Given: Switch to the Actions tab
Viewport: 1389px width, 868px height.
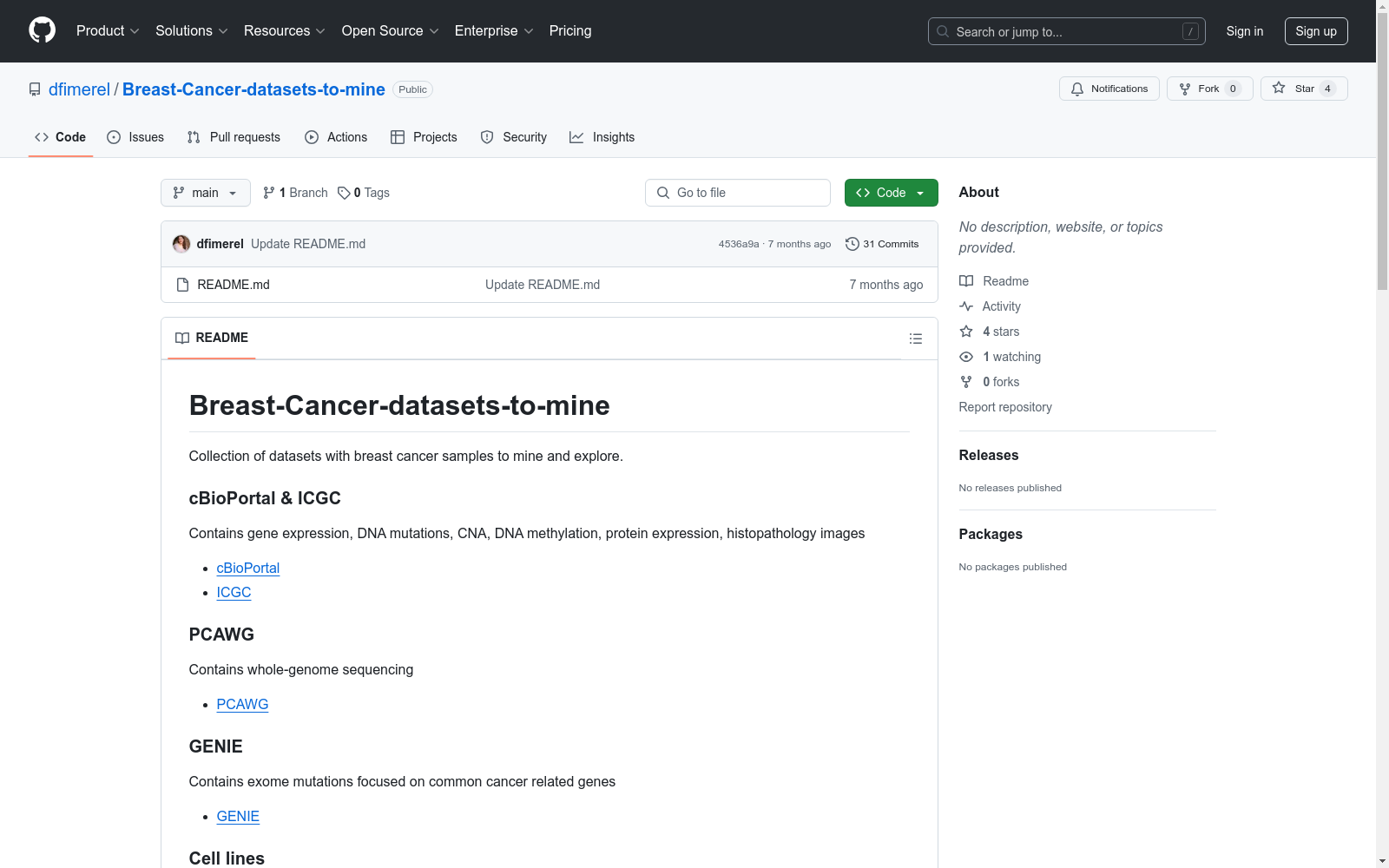Looking at the screenshot, I should pyautogui.click(x=336, y=137).
